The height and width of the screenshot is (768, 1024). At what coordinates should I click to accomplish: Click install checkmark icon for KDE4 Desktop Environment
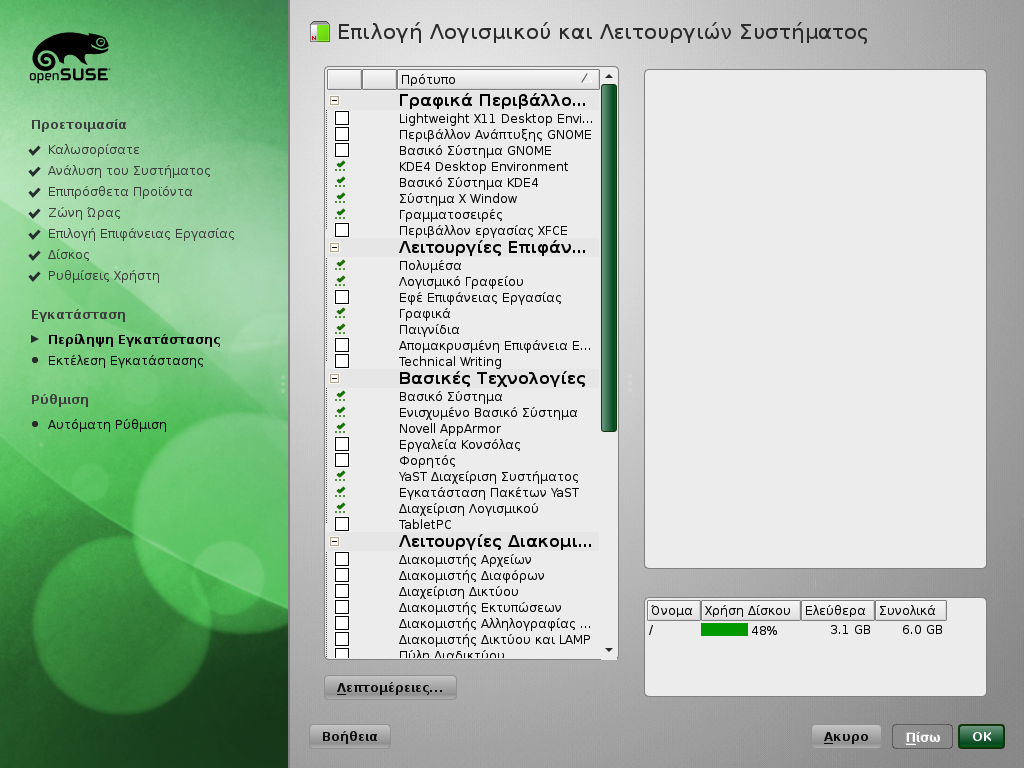tap(340, 167)
